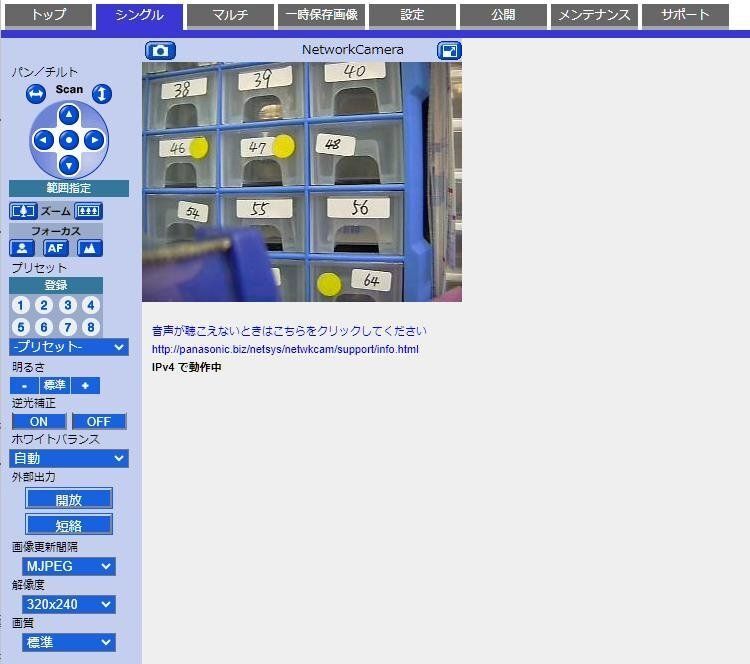This screenshot has height=664, width=750.
Task: Click the camera snapshot icon
Action: (x=160, y=50)
